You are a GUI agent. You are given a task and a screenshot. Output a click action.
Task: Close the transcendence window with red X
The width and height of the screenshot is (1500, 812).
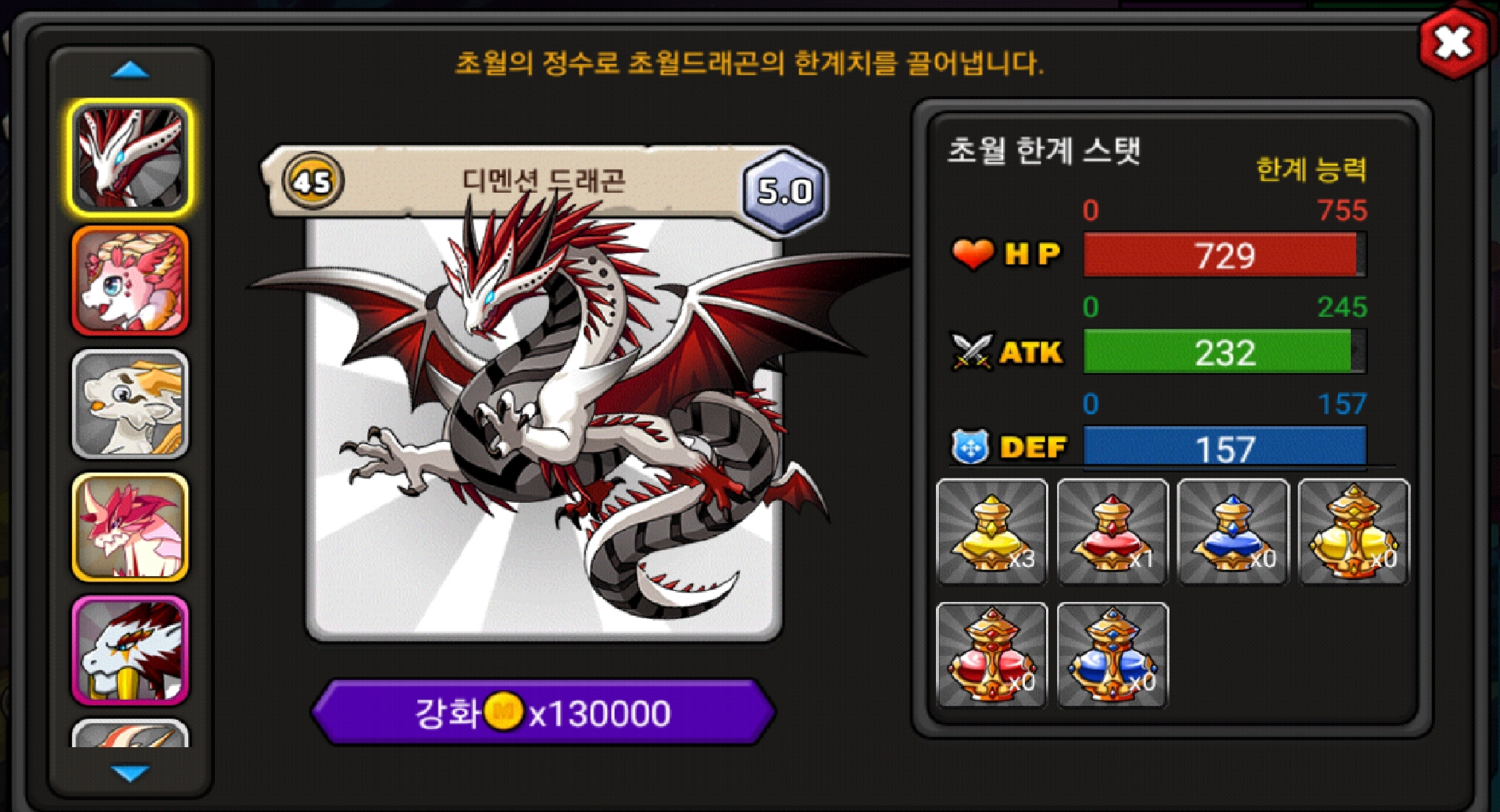tap(1453, 43)
